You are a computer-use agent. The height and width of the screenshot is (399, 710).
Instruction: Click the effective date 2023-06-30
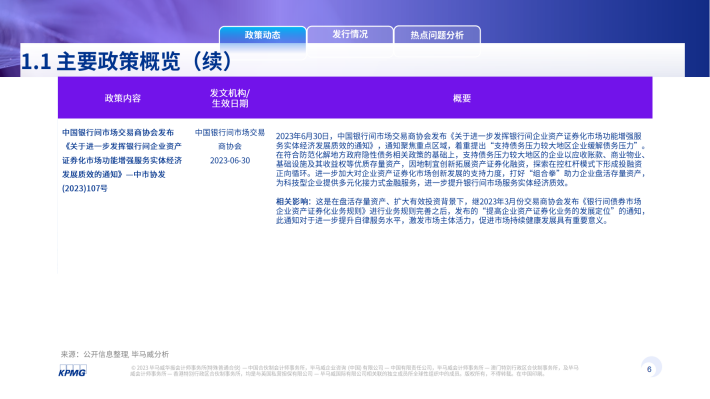pos(230,161)
